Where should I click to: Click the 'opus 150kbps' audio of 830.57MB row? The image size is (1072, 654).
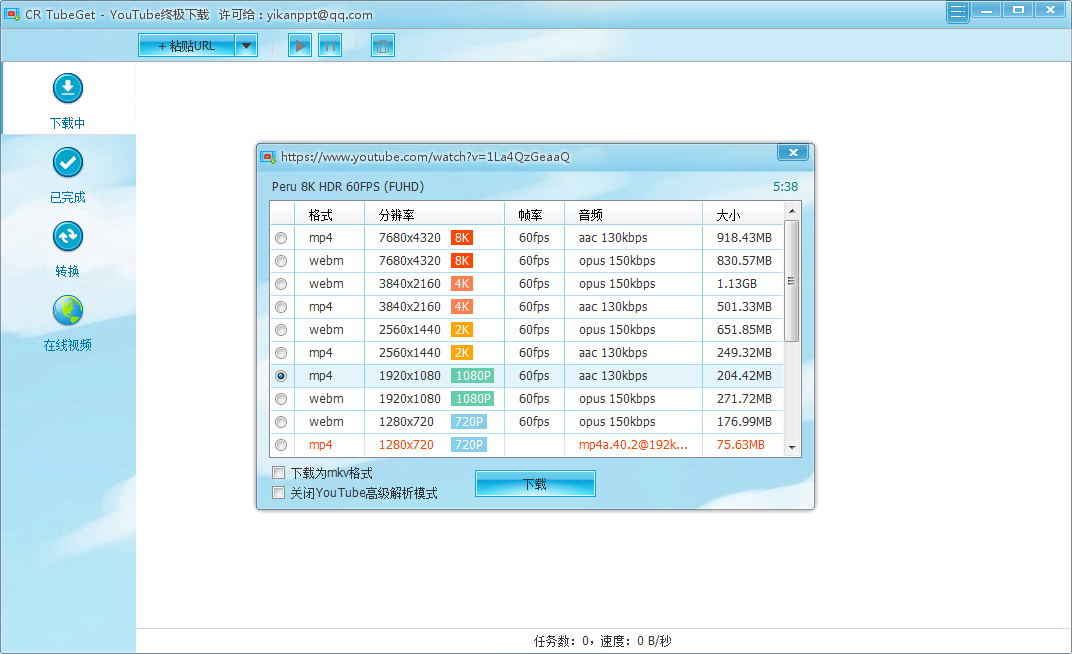pyautogui.click(x=617, y=260)
